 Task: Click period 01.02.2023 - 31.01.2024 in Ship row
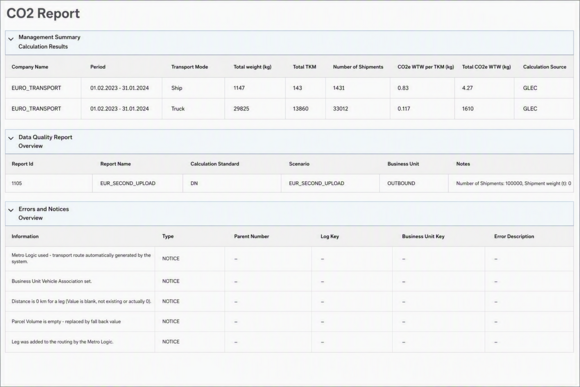click(x=119, y=88)
